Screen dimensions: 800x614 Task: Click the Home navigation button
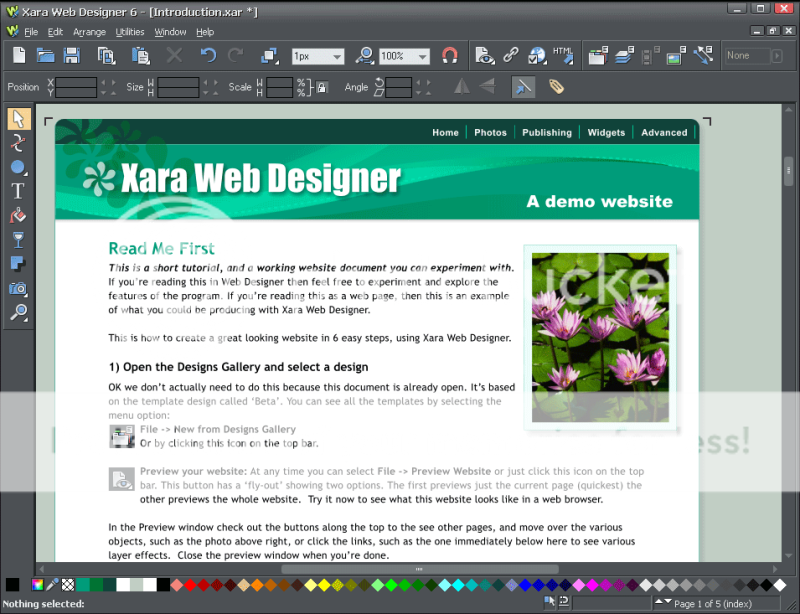445,132
